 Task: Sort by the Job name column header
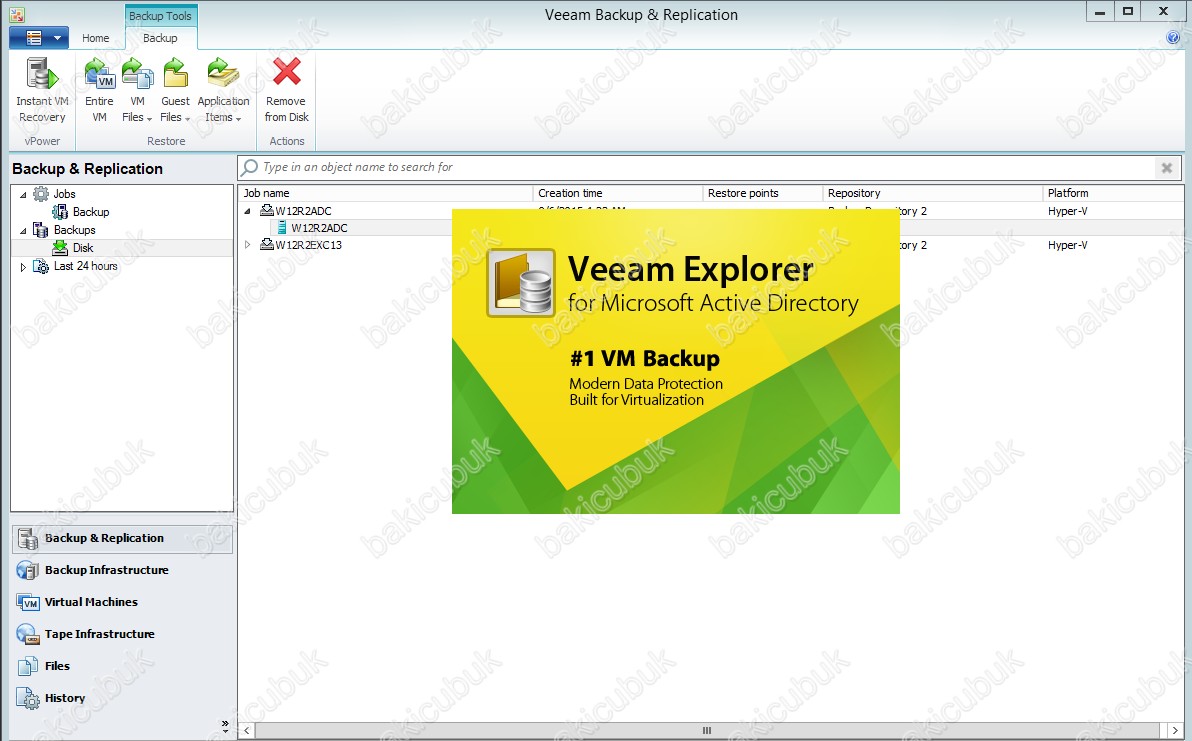(385, 193)
